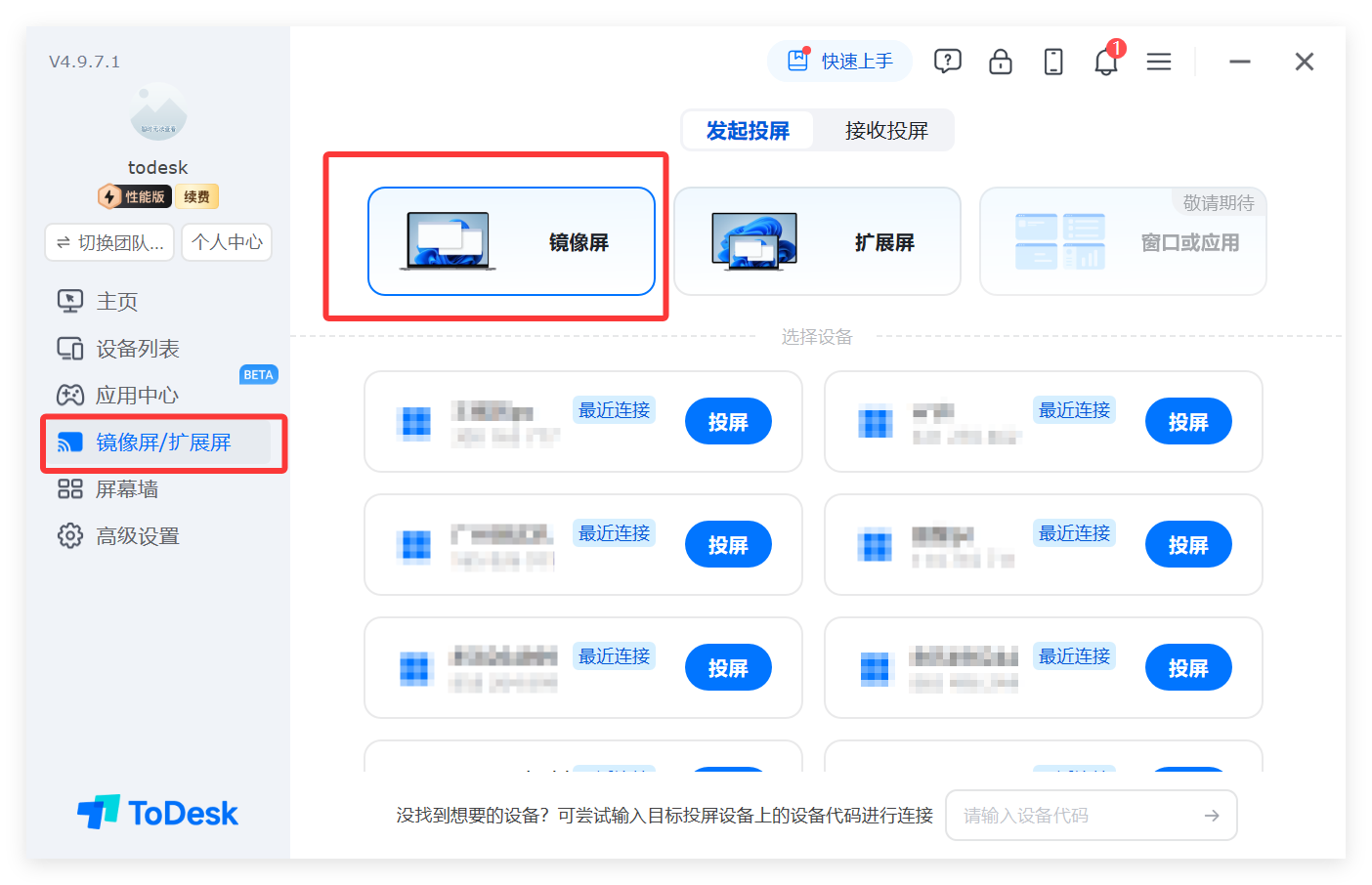The width and height of the screenshot is (1372, 885).
Task: Click Windows icon of third row right device
Action: 875,668
